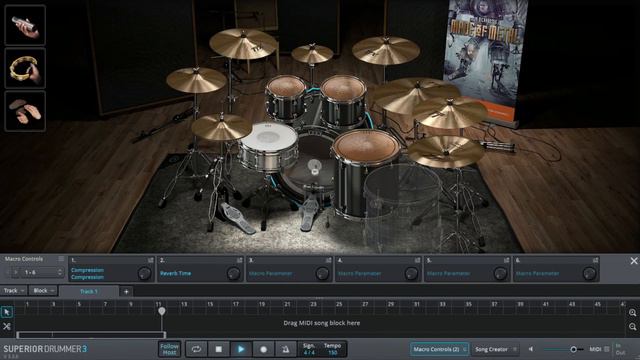640x360 pixels.
Task: Toggle the Follow Host button
Action: 169,349
